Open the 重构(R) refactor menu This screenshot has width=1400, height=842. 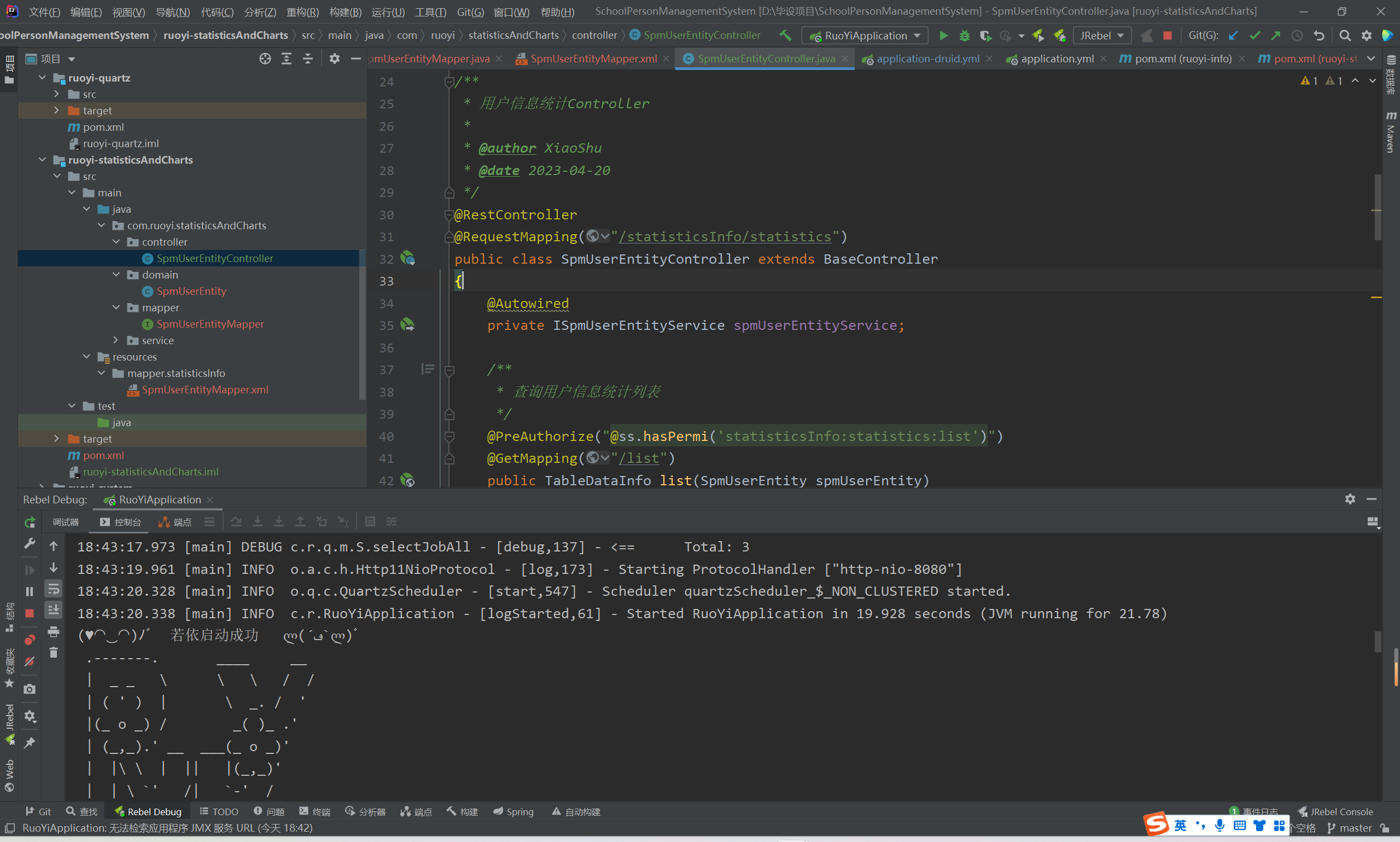click(x=302, y=12)
